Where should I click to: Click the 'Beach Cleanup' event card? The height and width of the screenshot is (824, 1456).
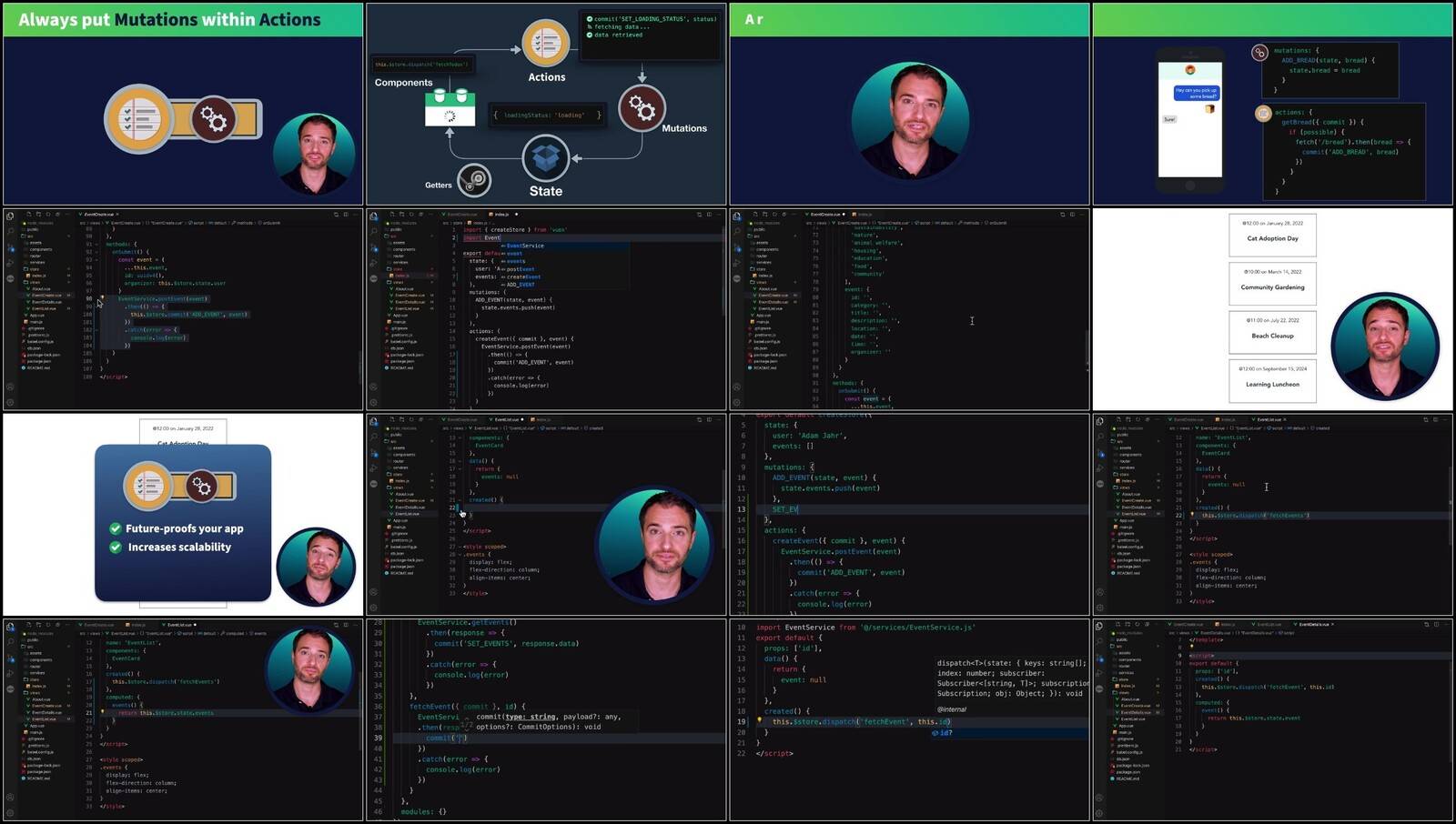click(1272, 332)
